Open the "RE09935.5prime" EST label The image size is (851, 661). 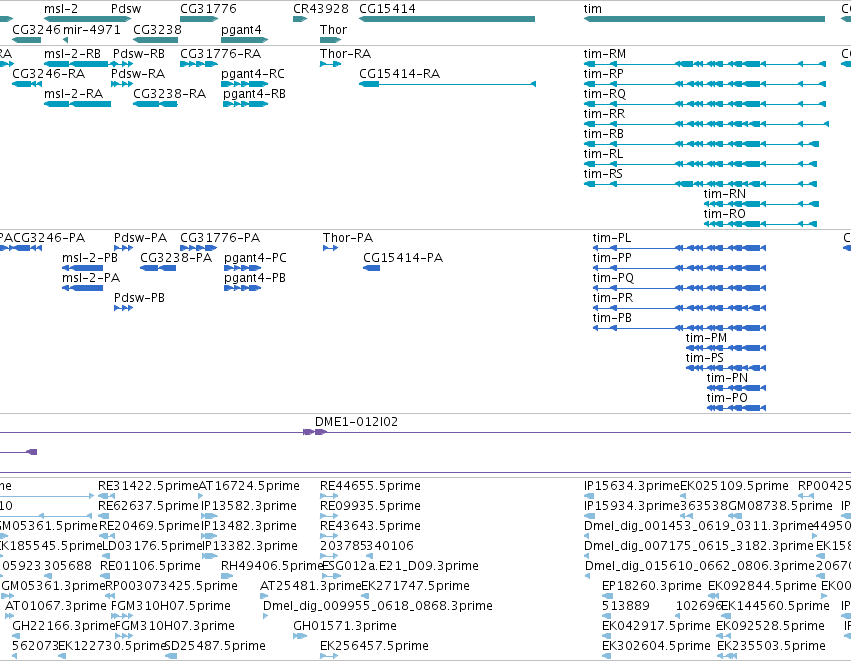pyautogui.click(x=370, y=506)
